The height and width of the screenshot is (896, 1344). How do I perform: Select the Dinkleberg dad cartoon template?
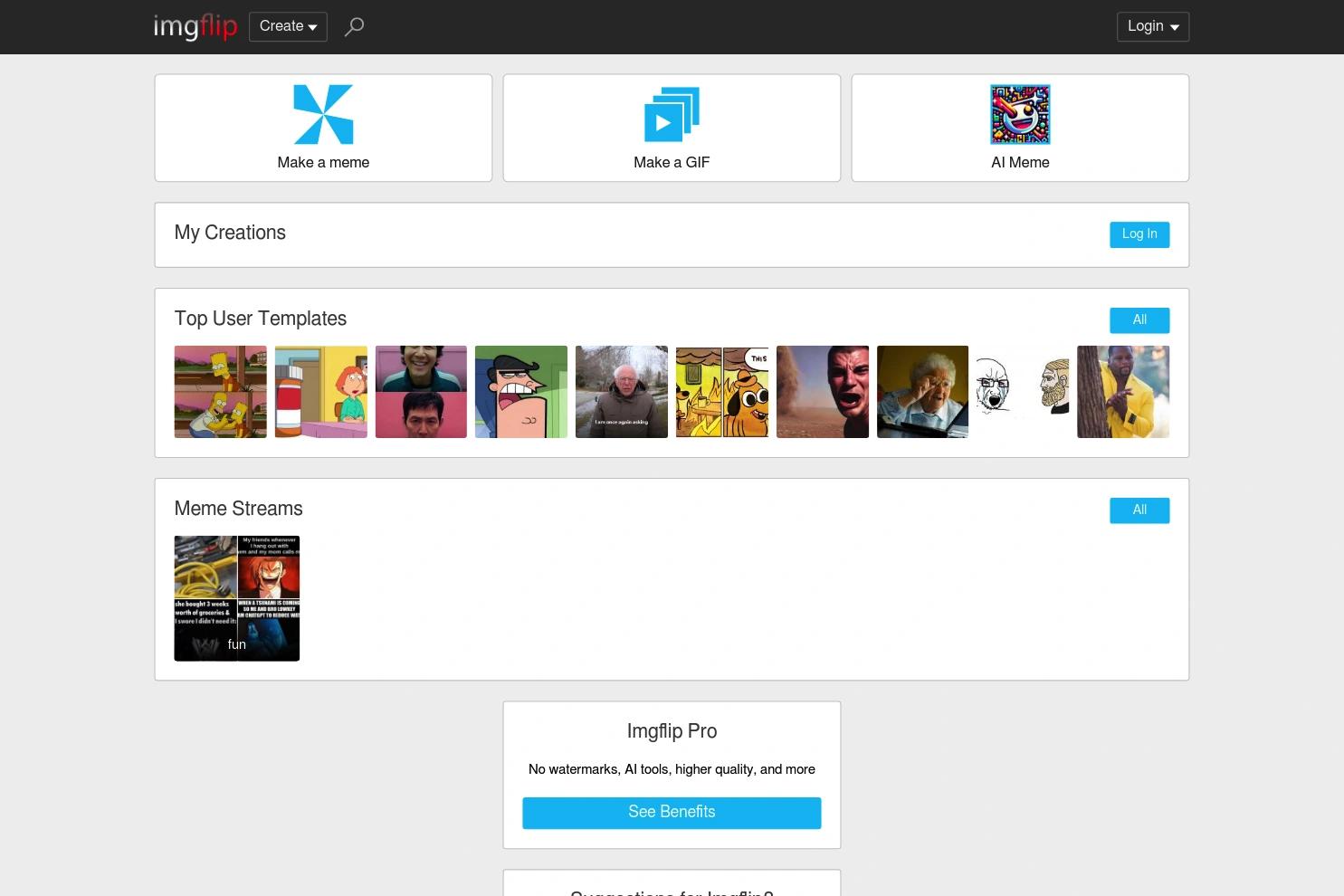coord(521,392)
